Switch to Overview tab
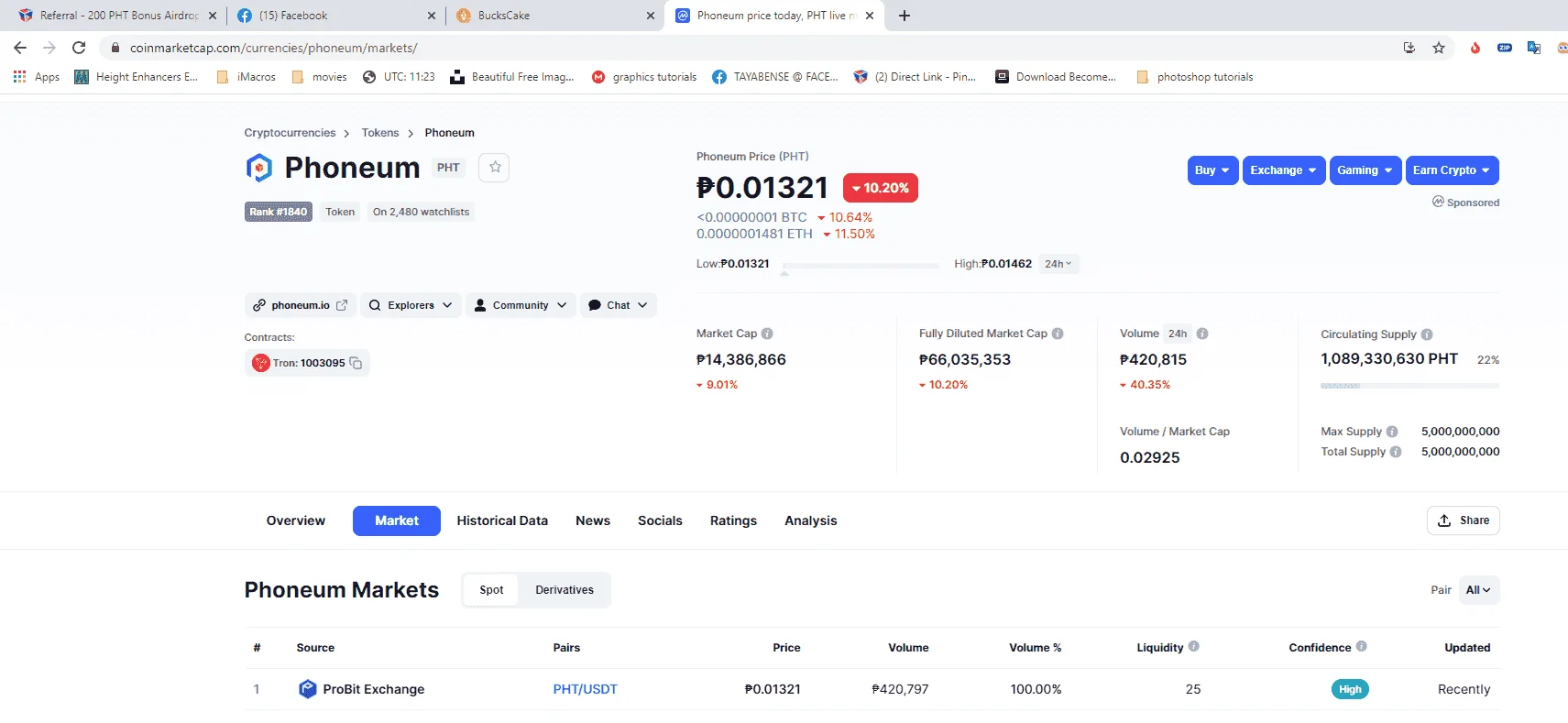This screenshot has height=723, width=1568. pyautogui.click(x=295, y=520)
